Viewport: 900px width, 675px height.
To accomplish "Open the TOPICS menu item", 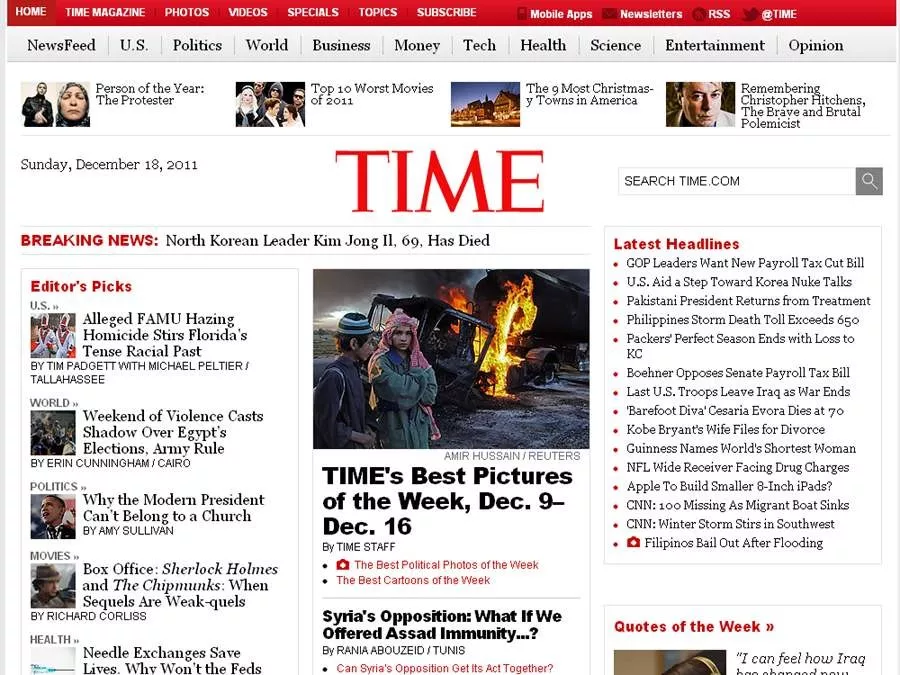I will (378, 12).
